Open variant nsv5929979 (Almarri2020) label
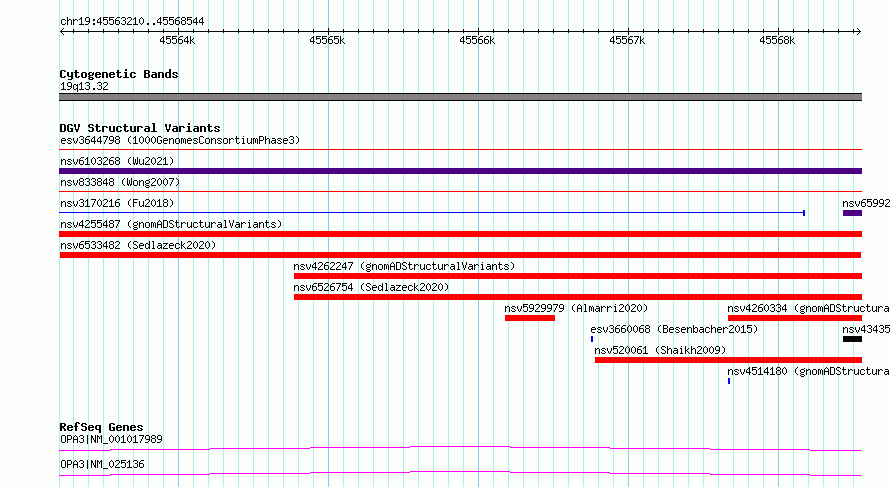 [x=576, y=308]
